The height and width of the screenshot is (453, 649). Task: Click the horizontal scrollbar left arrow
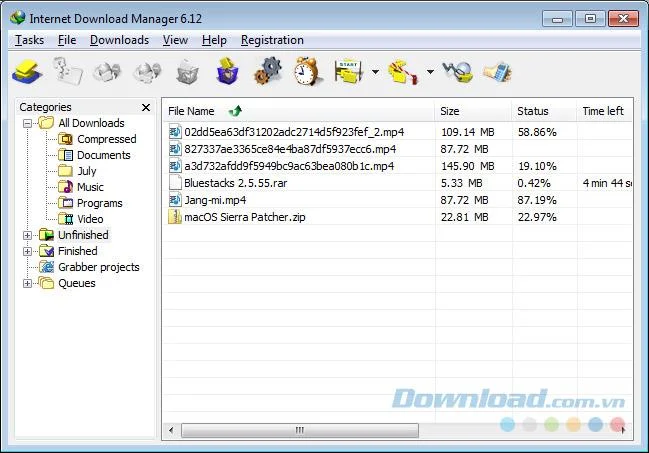click(171, 430)
